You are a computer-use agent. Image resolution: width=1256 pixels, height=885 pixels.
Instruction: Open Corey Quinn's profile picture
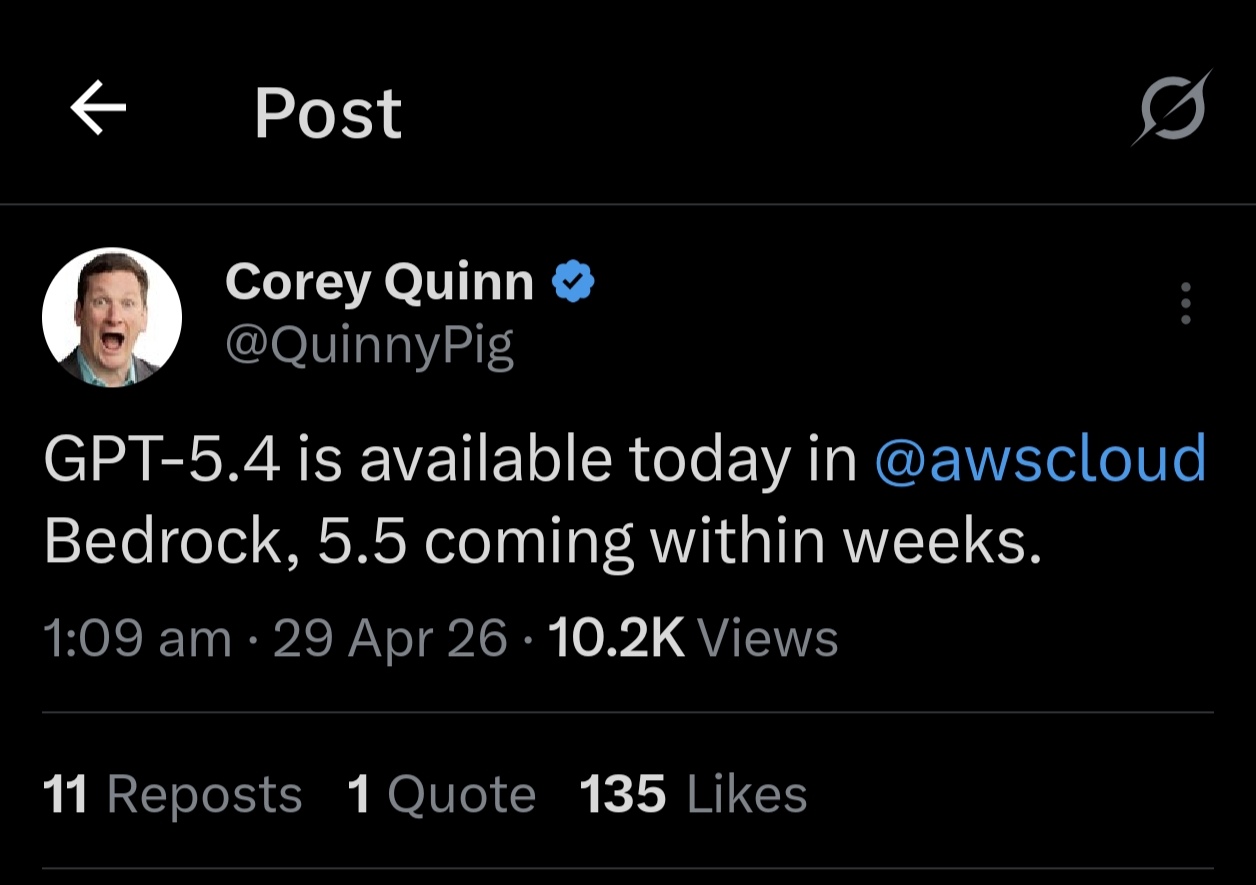(111, 317)
